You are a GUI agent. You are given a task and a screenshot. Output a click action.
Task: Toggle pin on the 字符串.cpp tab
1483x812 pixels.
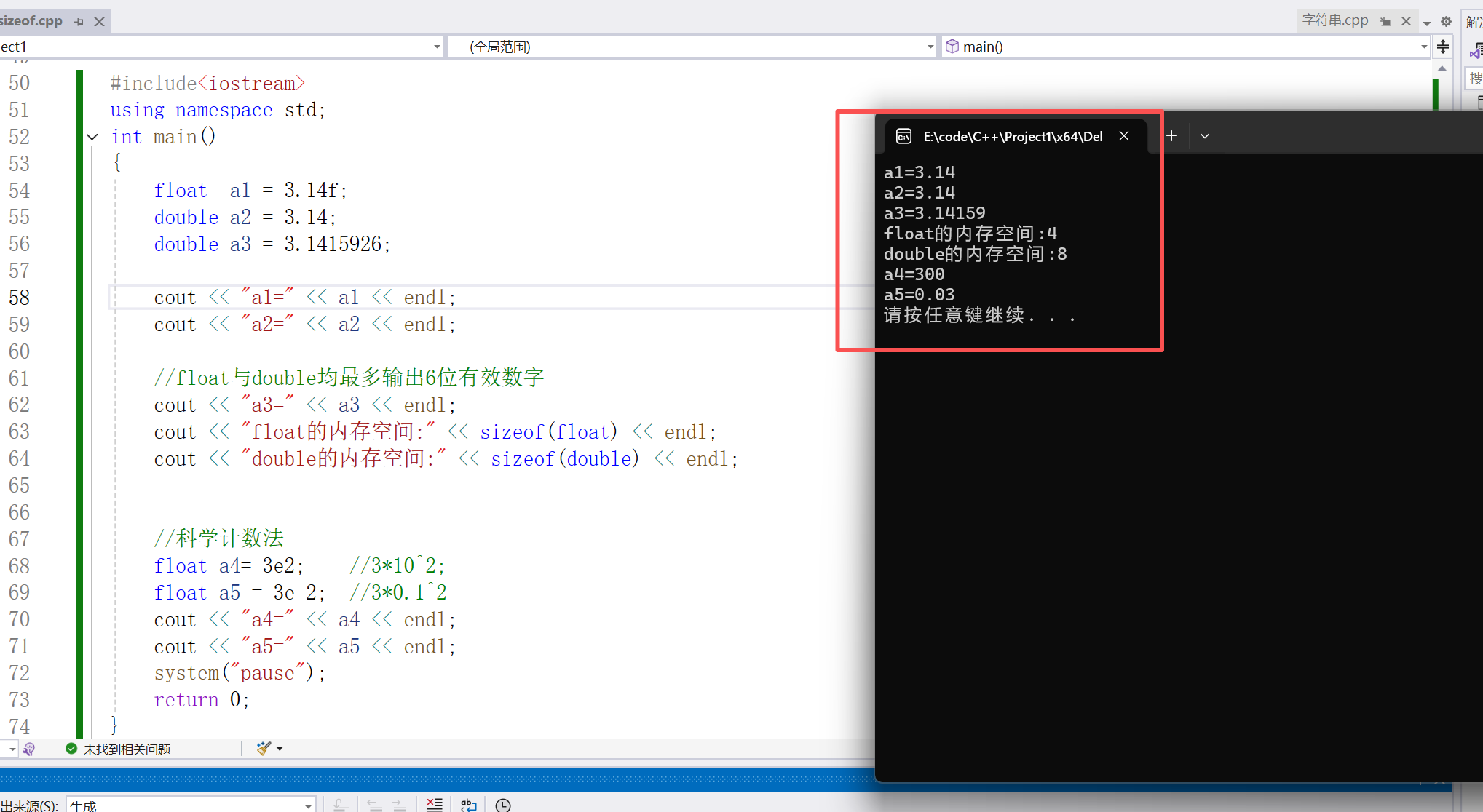tap(1385, 22)
